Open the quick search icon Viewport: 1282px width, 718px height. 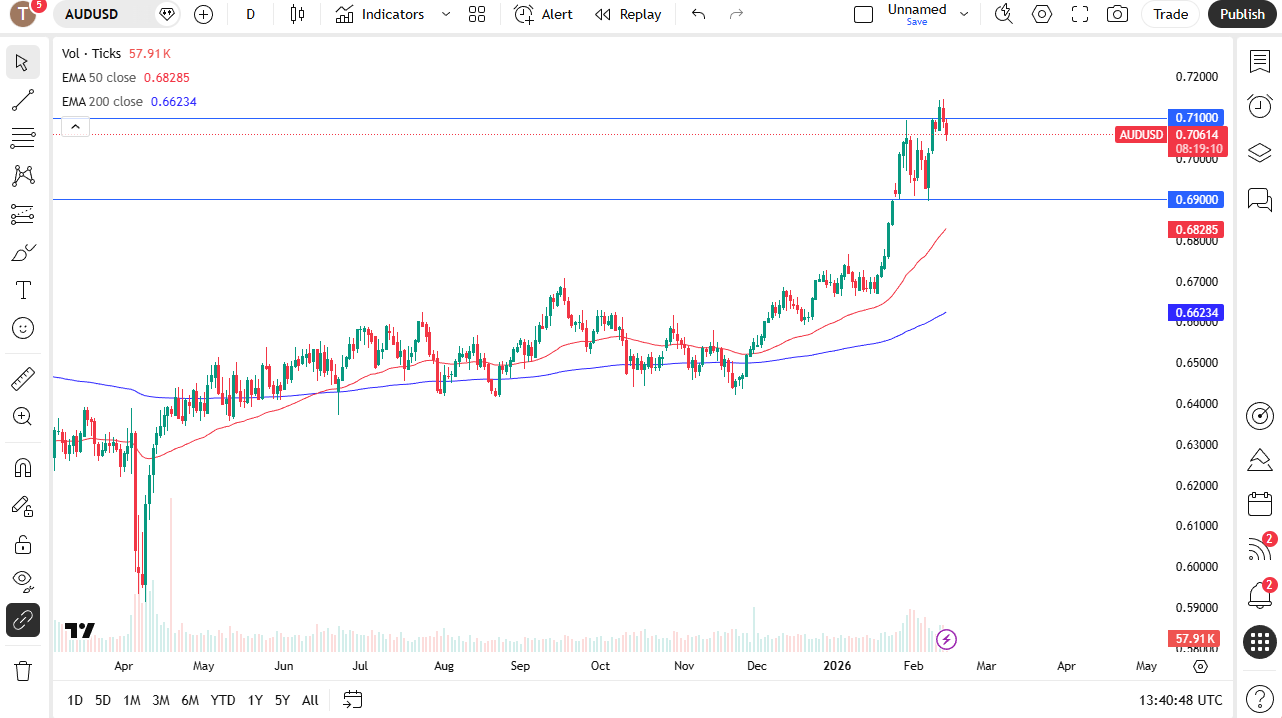[1004, 14]
